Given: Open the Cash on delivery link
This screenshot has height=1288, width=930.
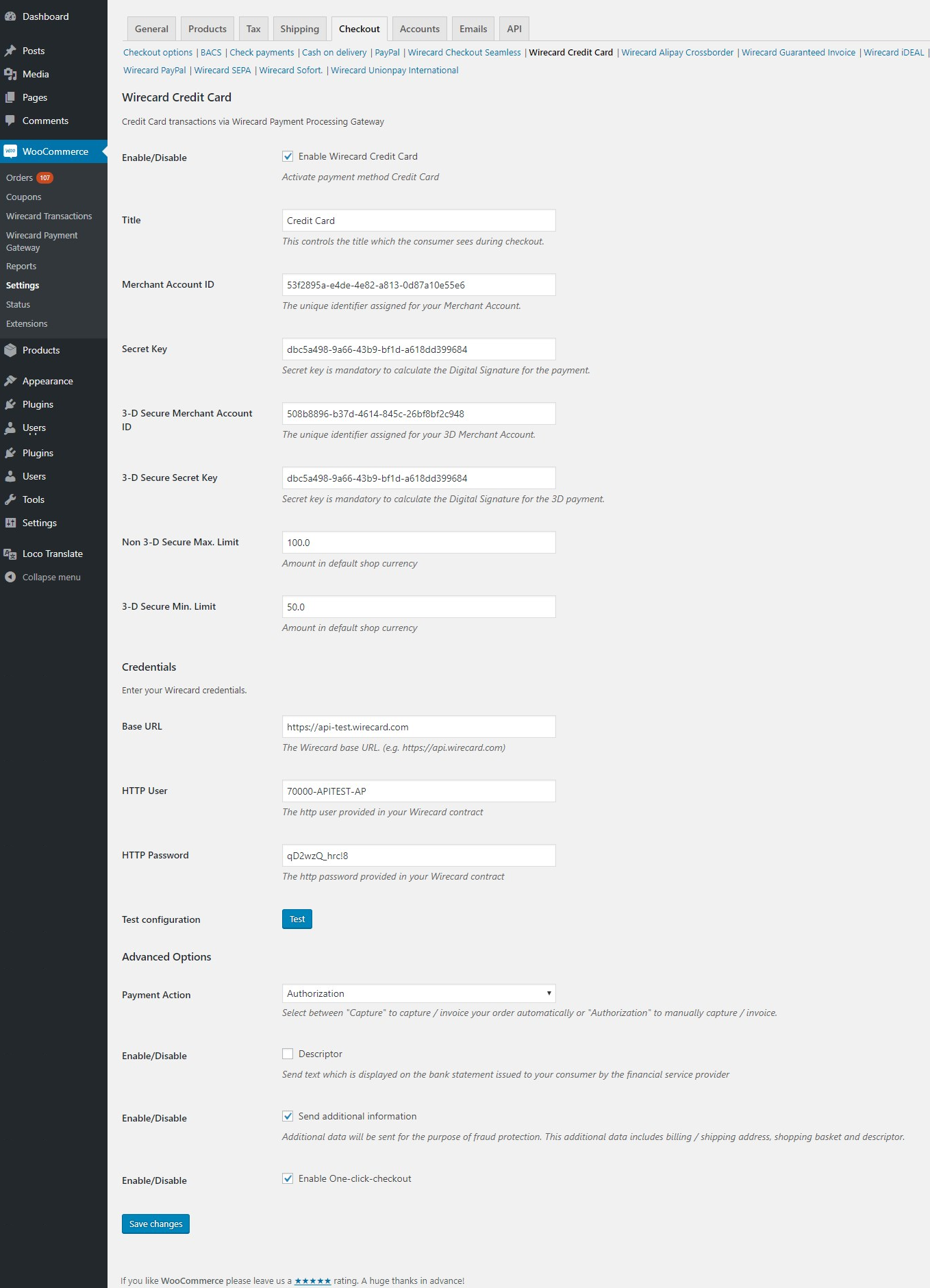Looking at the screenshot, I should pyautogui.click(x=334, y=53).
